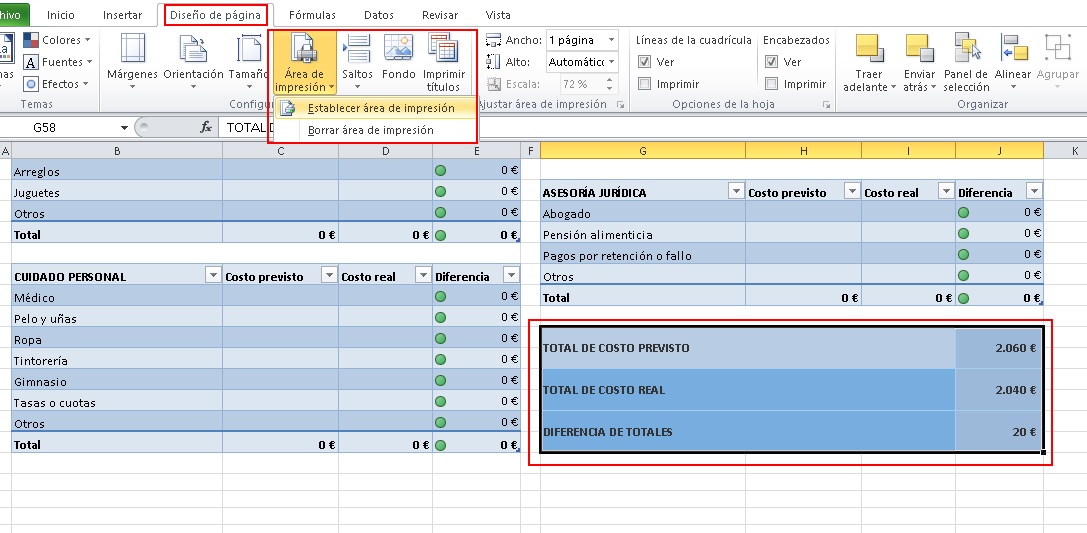Open the Saltos page breaks tool
Viewport: 1087px width, 533px height.
(x=357, y=52)
